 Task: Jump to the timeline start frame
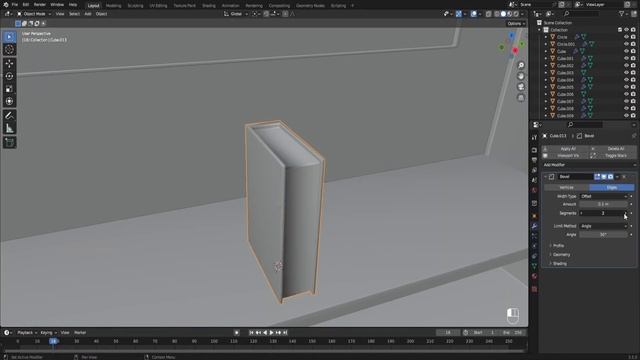pyautogui.click(x=251, y=333)
